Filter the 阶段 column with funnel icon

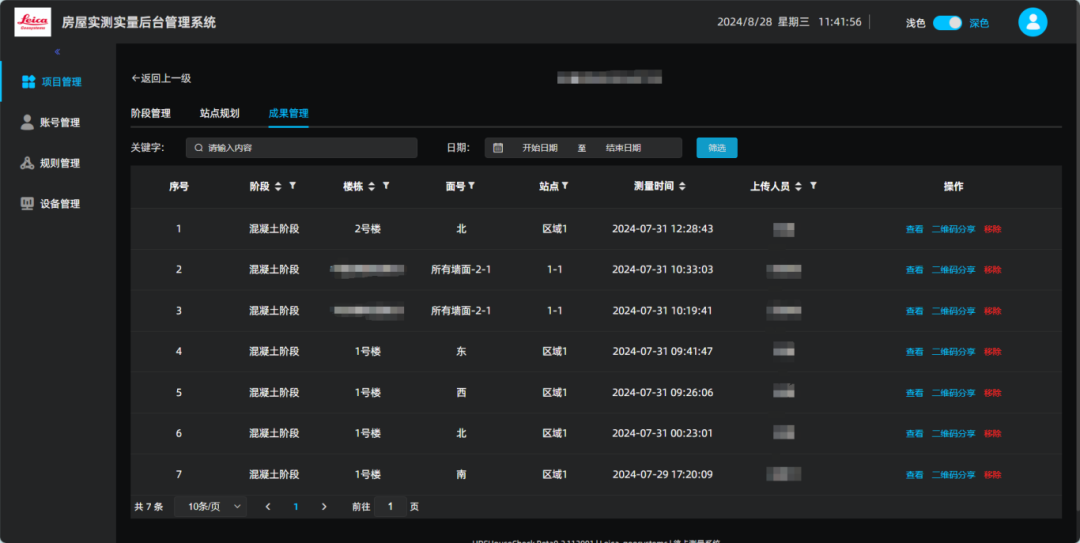[x=293, y=186]
